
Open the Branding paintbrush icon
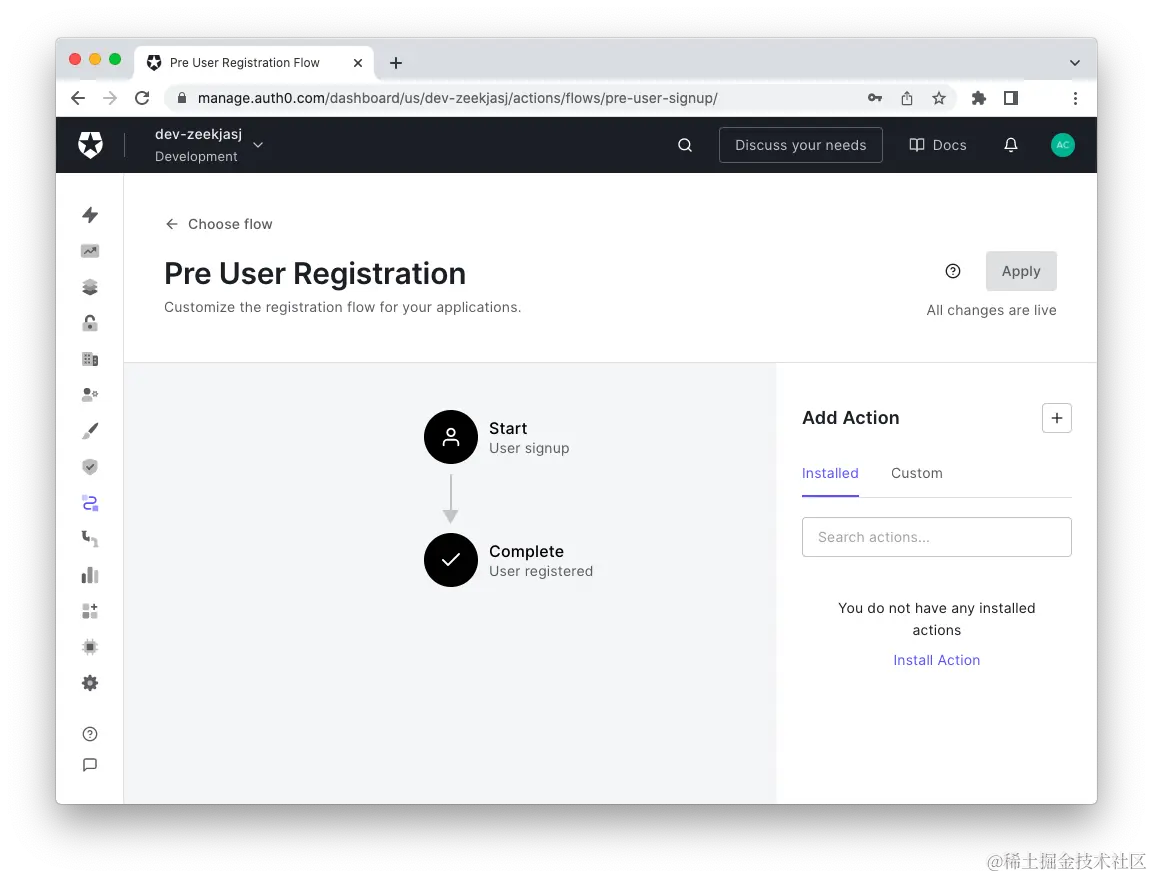[90, 430]
